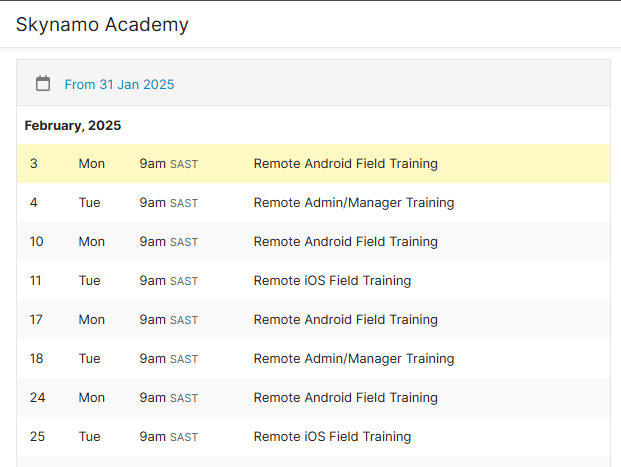This screenshot has height=467, width=621.
Task: Open Remote iOS Field Training on 11 February
Action: (x=332, y=281)
